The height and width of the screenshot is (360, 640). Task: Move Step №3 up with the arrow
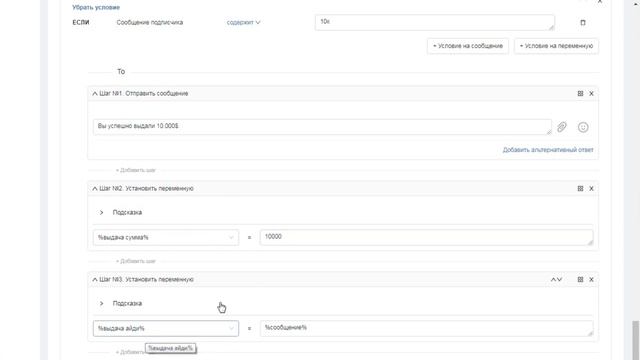[553, 280]
